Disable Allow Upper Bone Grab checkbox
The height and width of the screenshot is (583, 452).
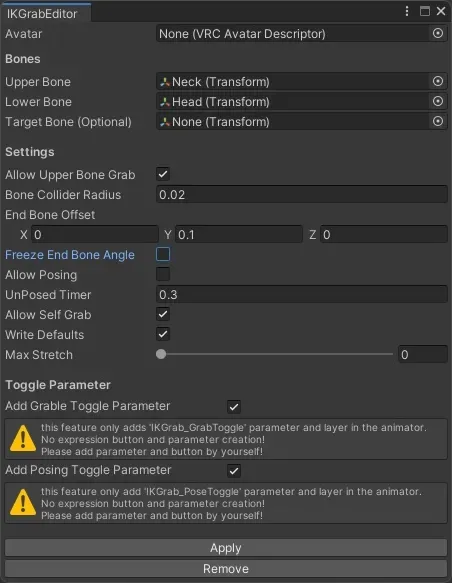[163, 174]
